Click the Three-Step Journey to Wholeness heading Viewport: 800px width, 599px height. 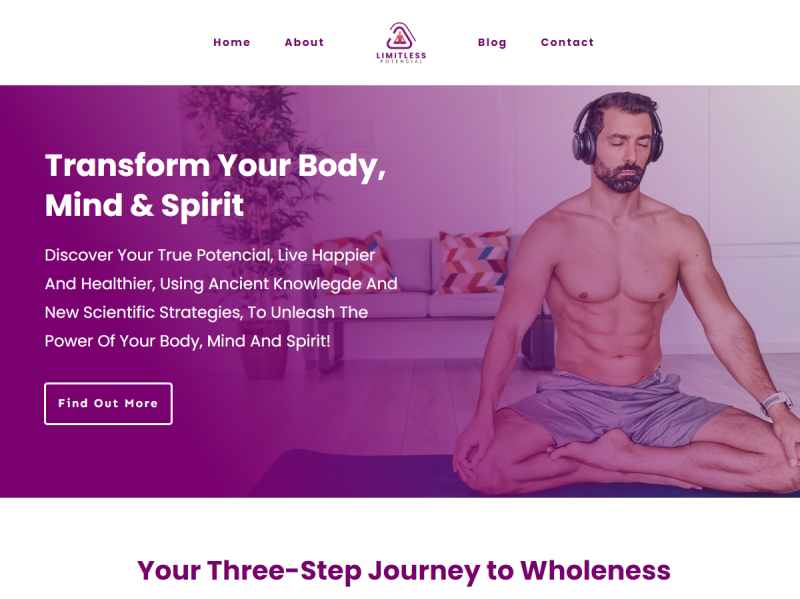[x=404, y=570]
